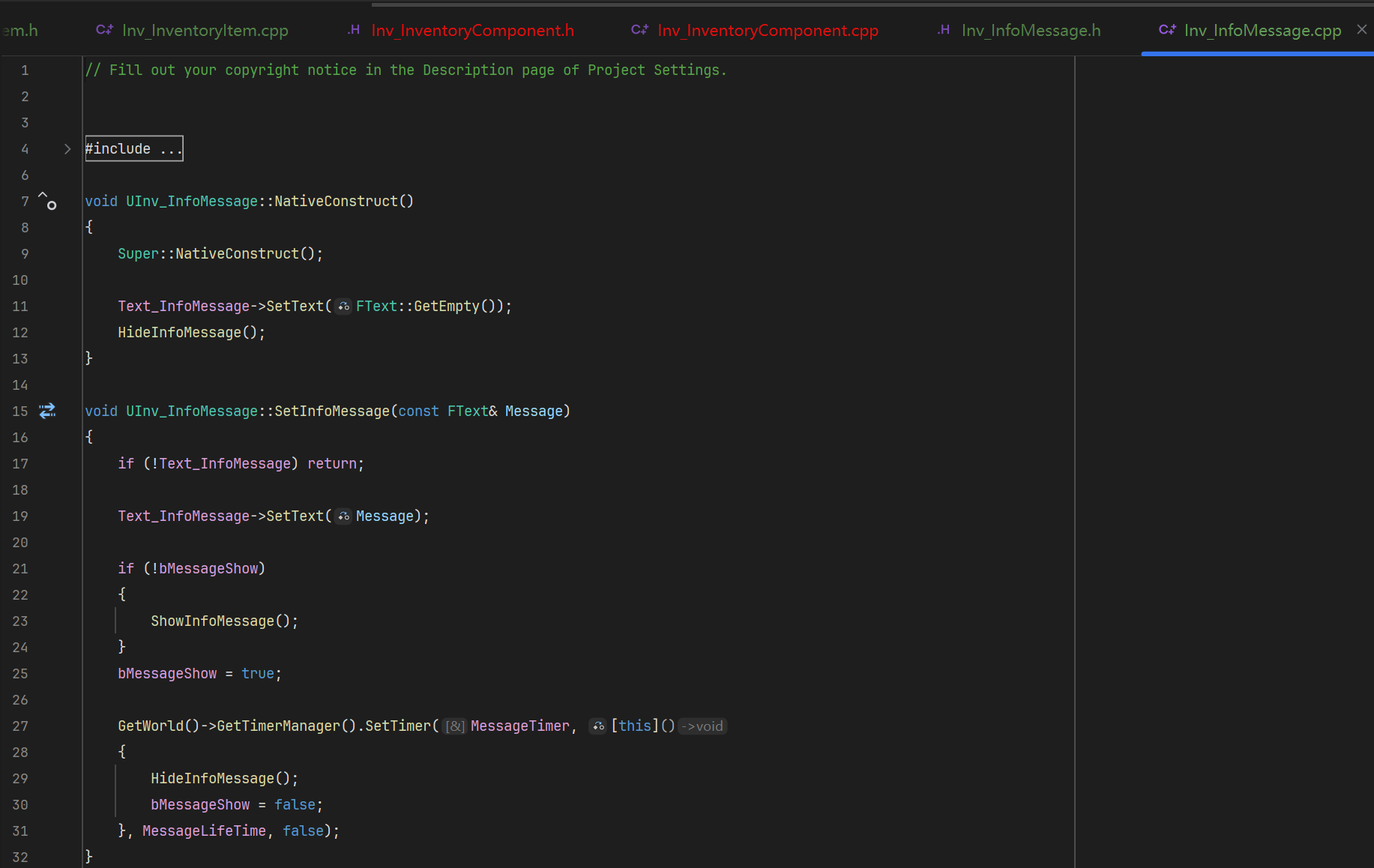The height and width of the screenshot is (868, 1374).
Task: Click the "return" keyword on line 17
Action: tap(332, 463)
